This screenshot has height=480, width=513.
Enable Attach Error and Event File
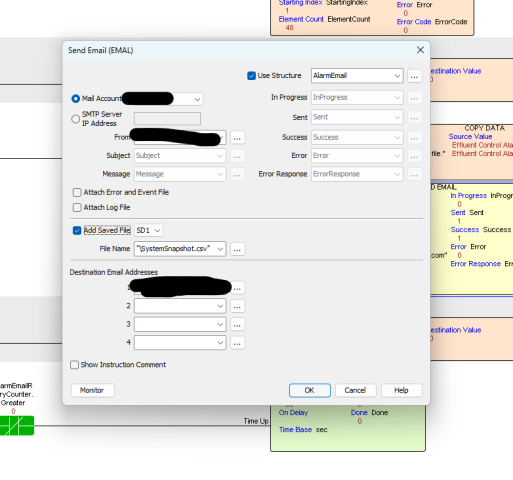[x=77, y=192]
